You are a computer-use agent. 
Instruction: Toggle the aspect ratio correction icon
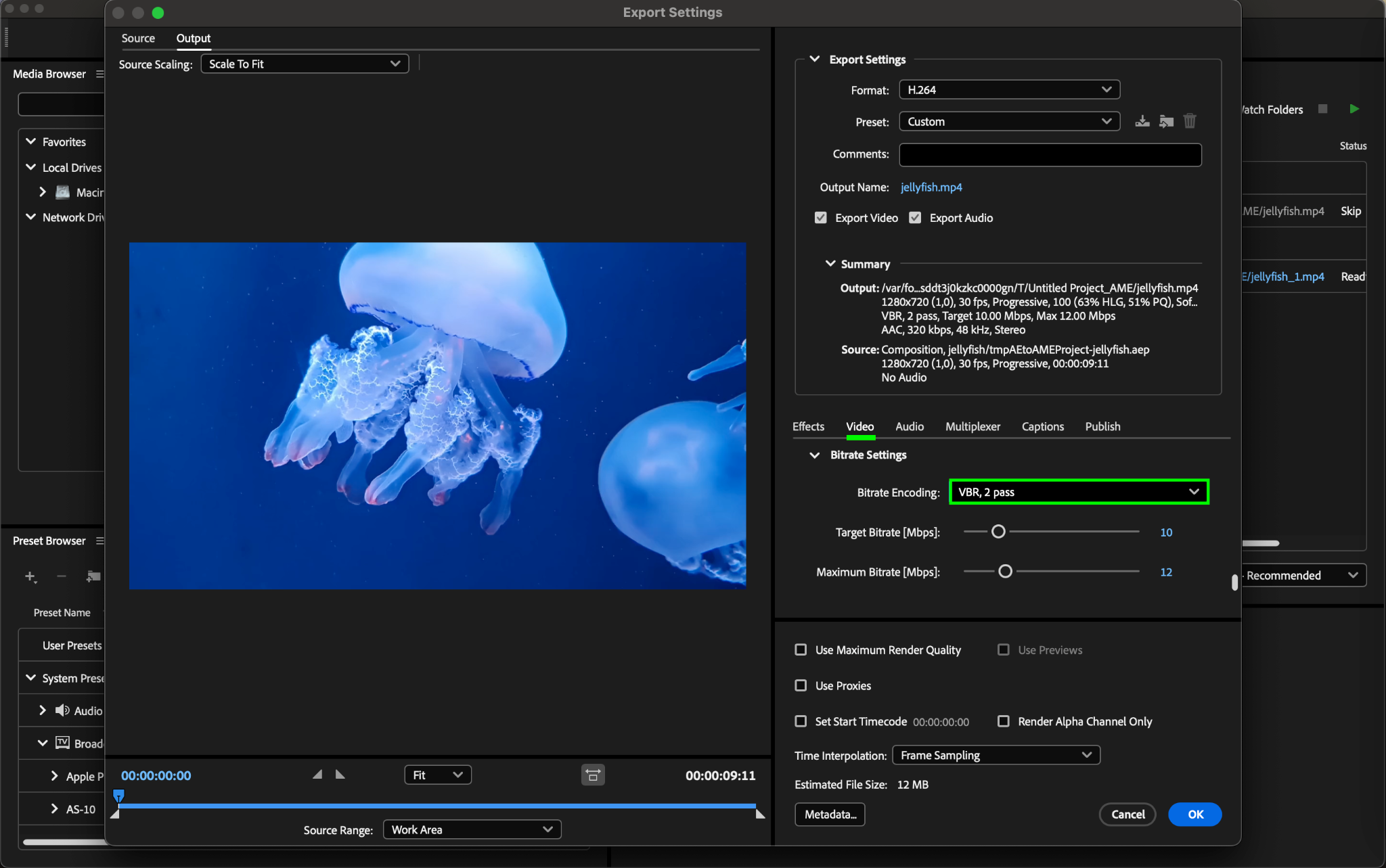[x=593, y=775]
